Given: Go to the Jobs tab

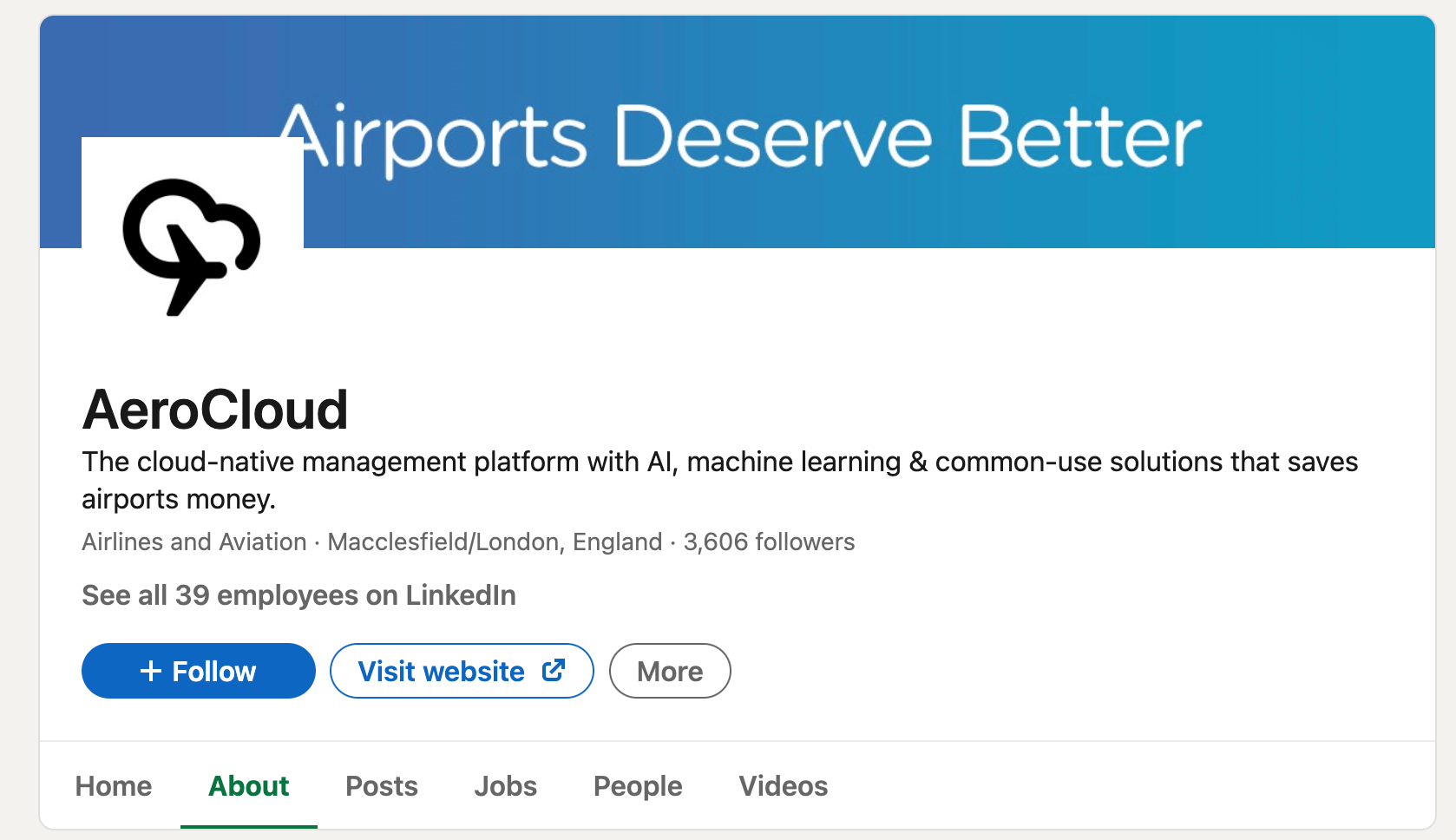Looking at the screenshot, I should (x=506, y=786).
